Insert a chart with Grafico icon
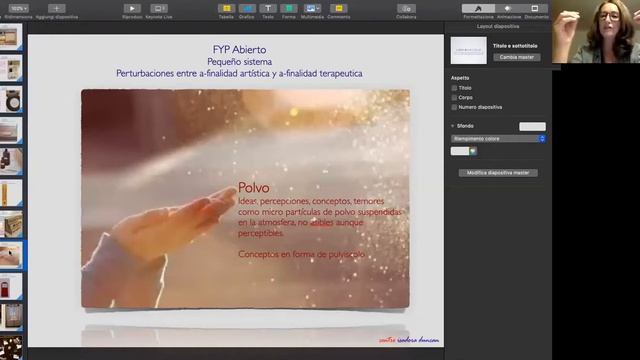 pyautogui.click(x=247, y=8)
